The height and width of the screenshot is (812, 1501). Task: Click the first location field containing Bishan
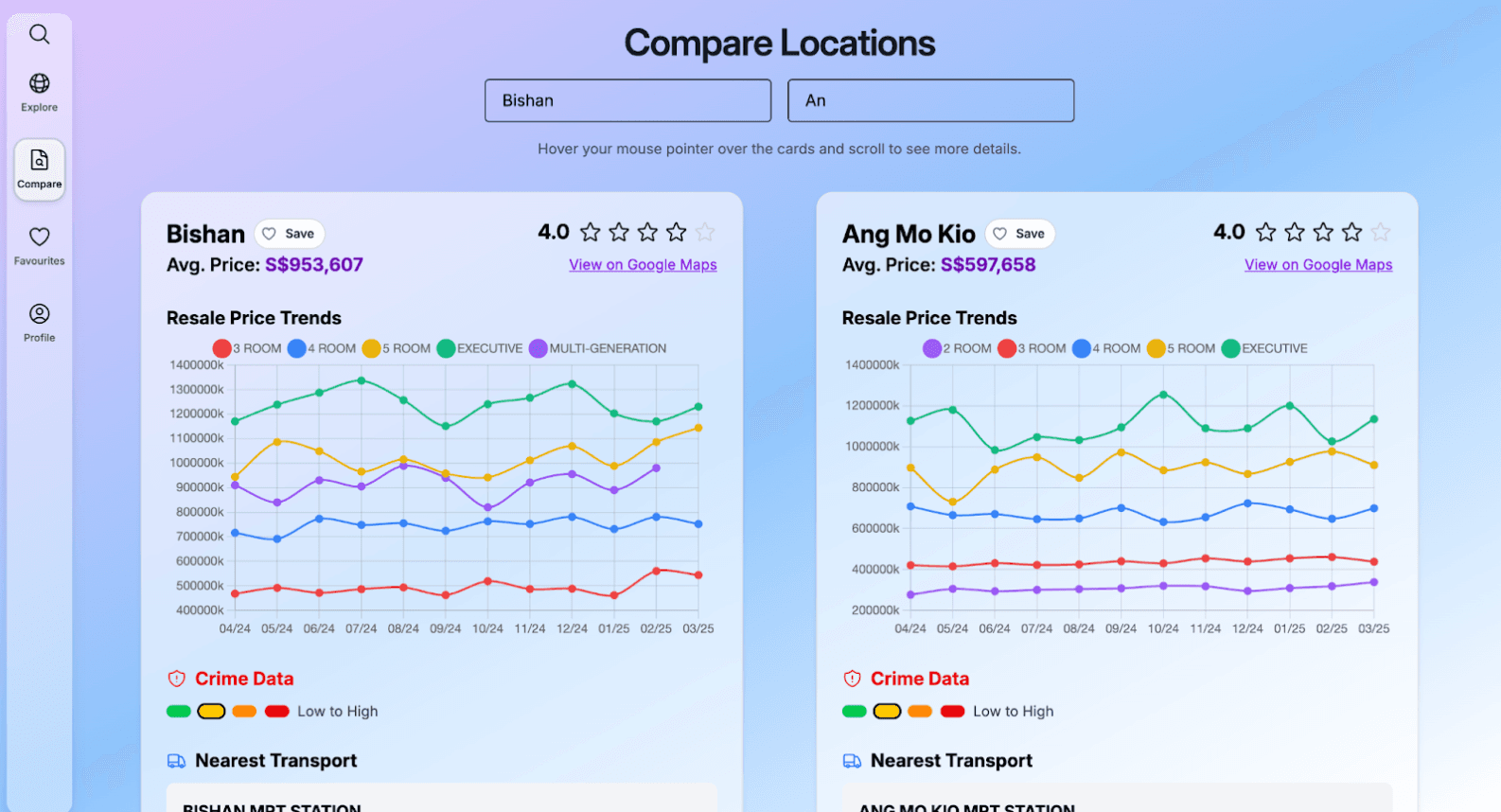[x=627, y=100]
